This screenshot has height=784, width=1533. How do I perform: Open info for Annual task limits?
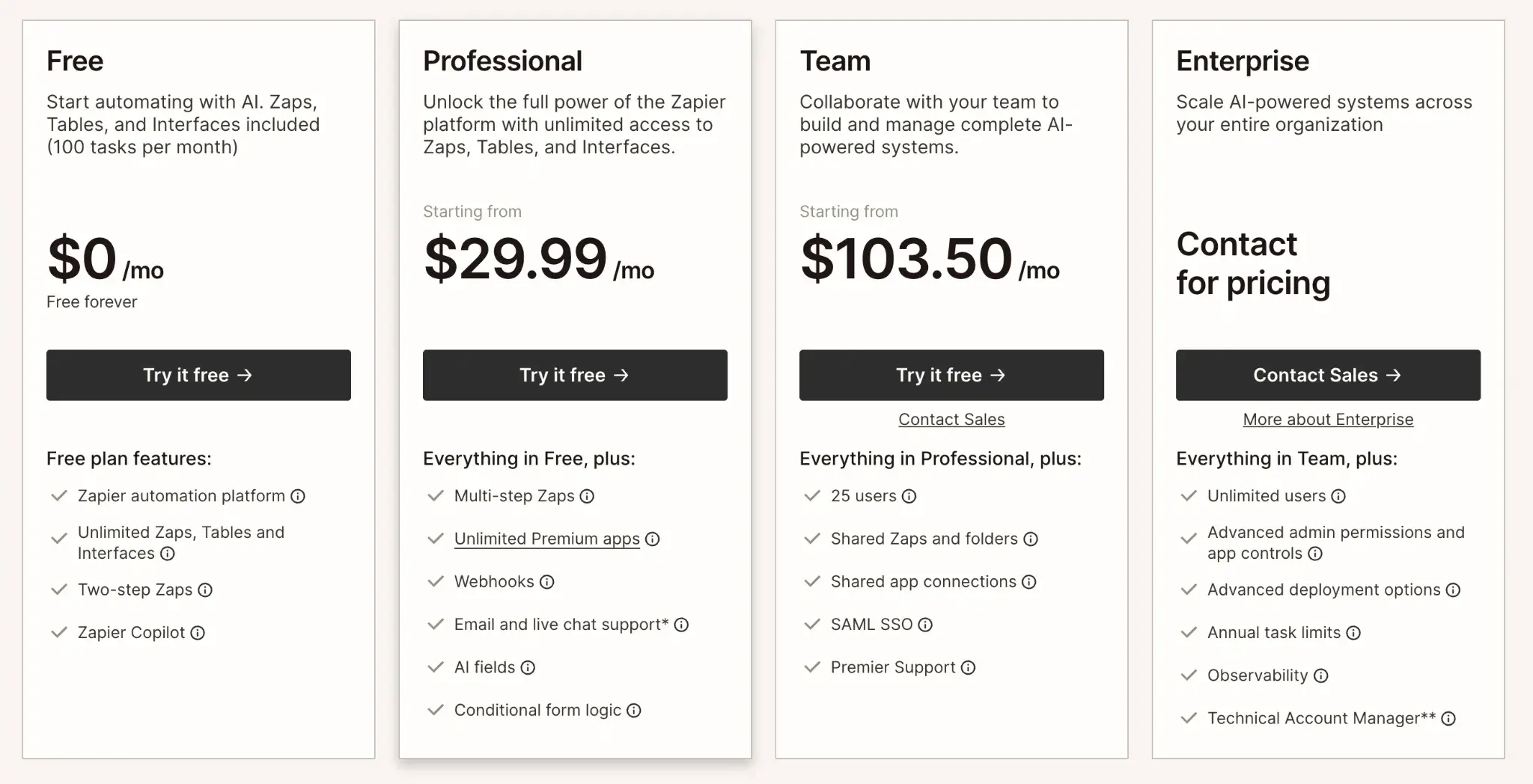pyautogui.click(x=1353, y=633)
